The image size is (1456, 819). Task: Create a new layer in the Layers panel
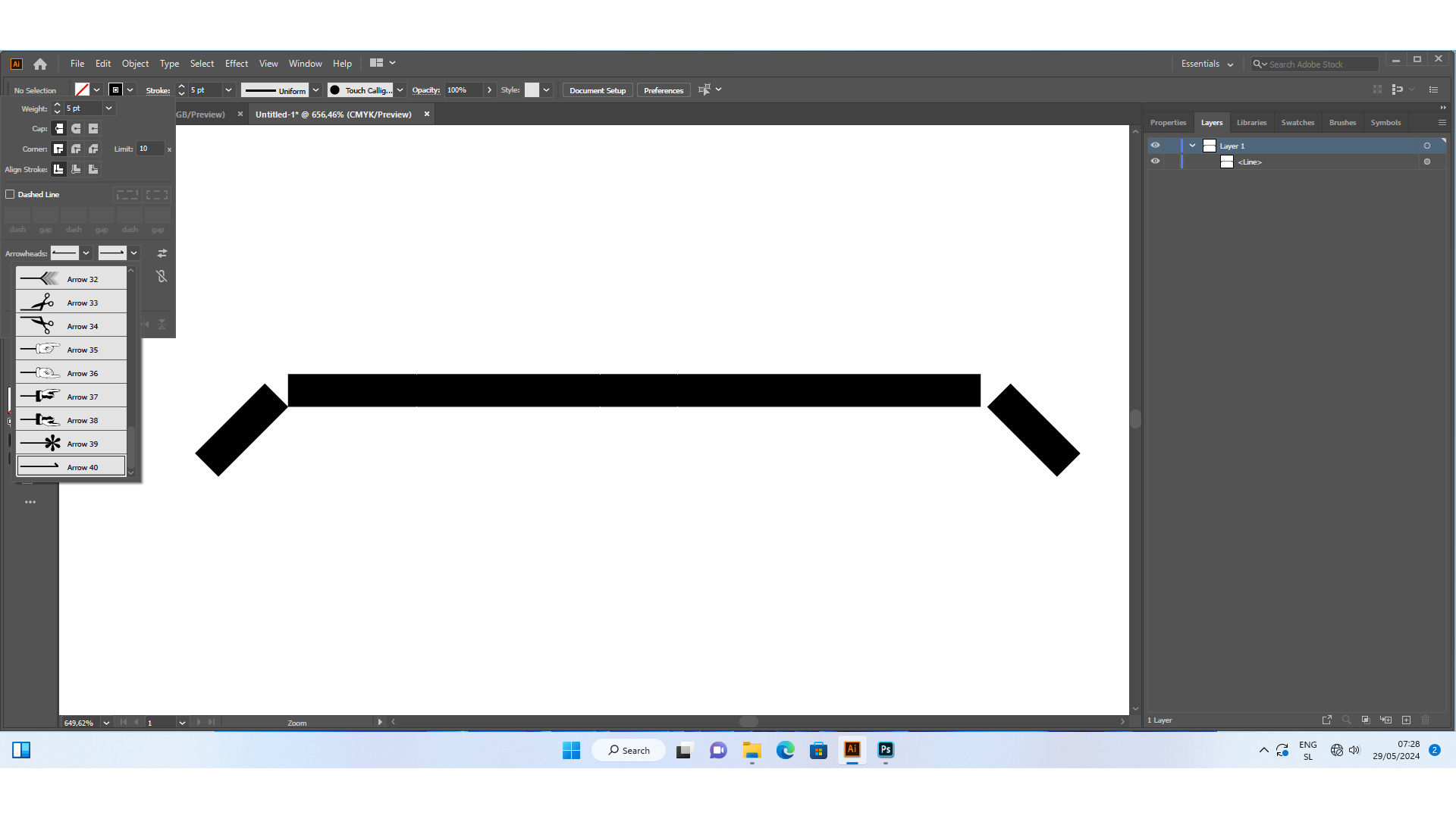pyautogui.click(x=1406, y=720)
